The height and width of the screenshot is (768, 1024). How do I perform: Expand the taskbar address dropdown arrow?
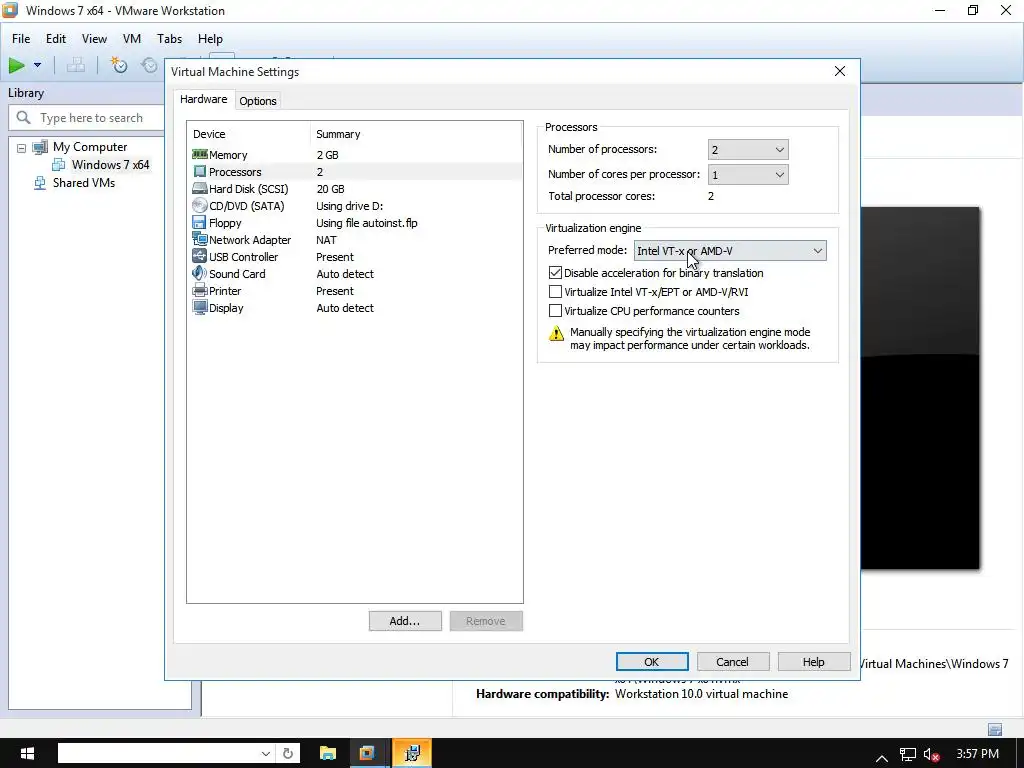pyautogui.click(x=266, y=754)
